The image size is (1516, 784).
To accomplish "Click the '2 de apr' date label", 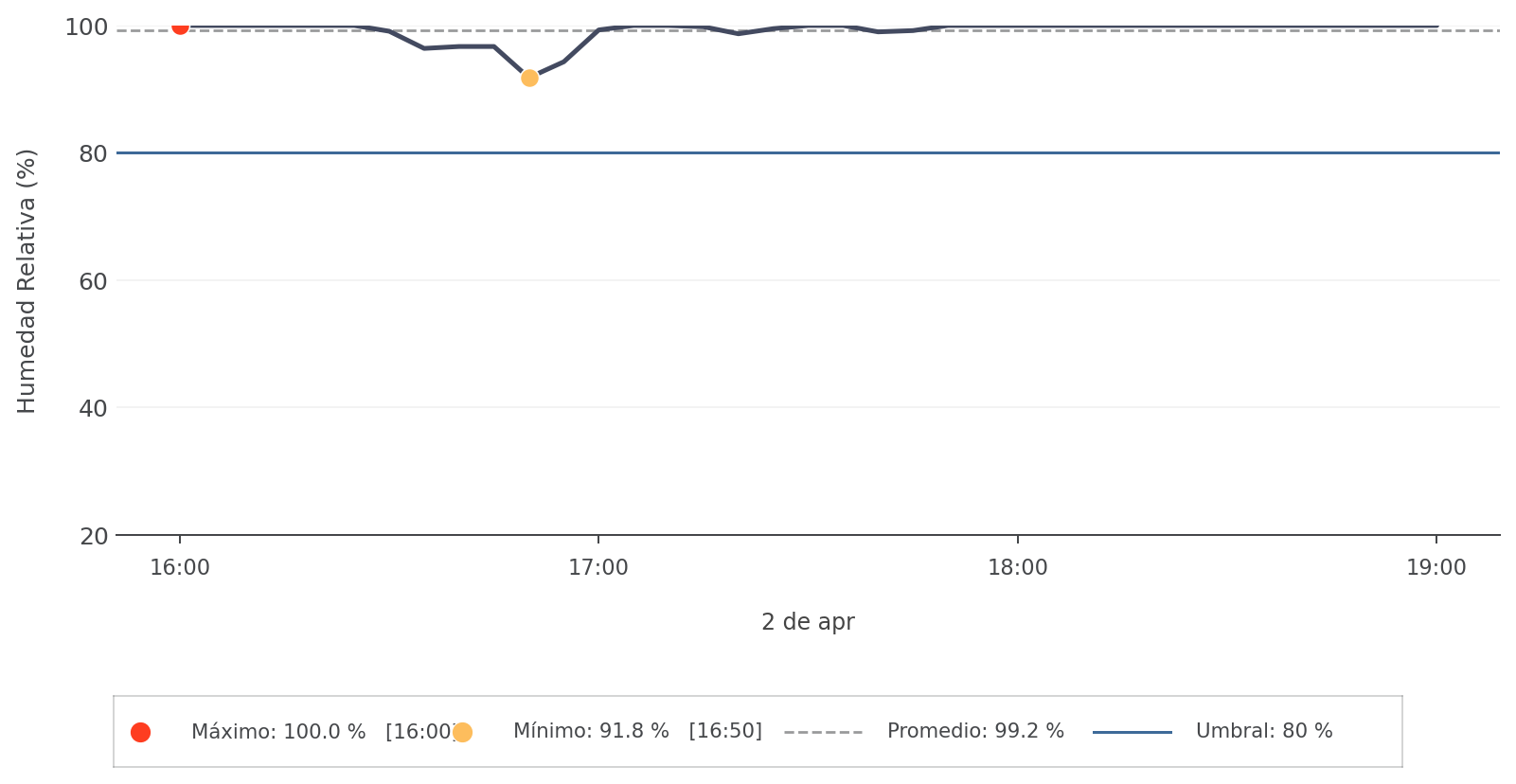I will (x=808, y=622).
